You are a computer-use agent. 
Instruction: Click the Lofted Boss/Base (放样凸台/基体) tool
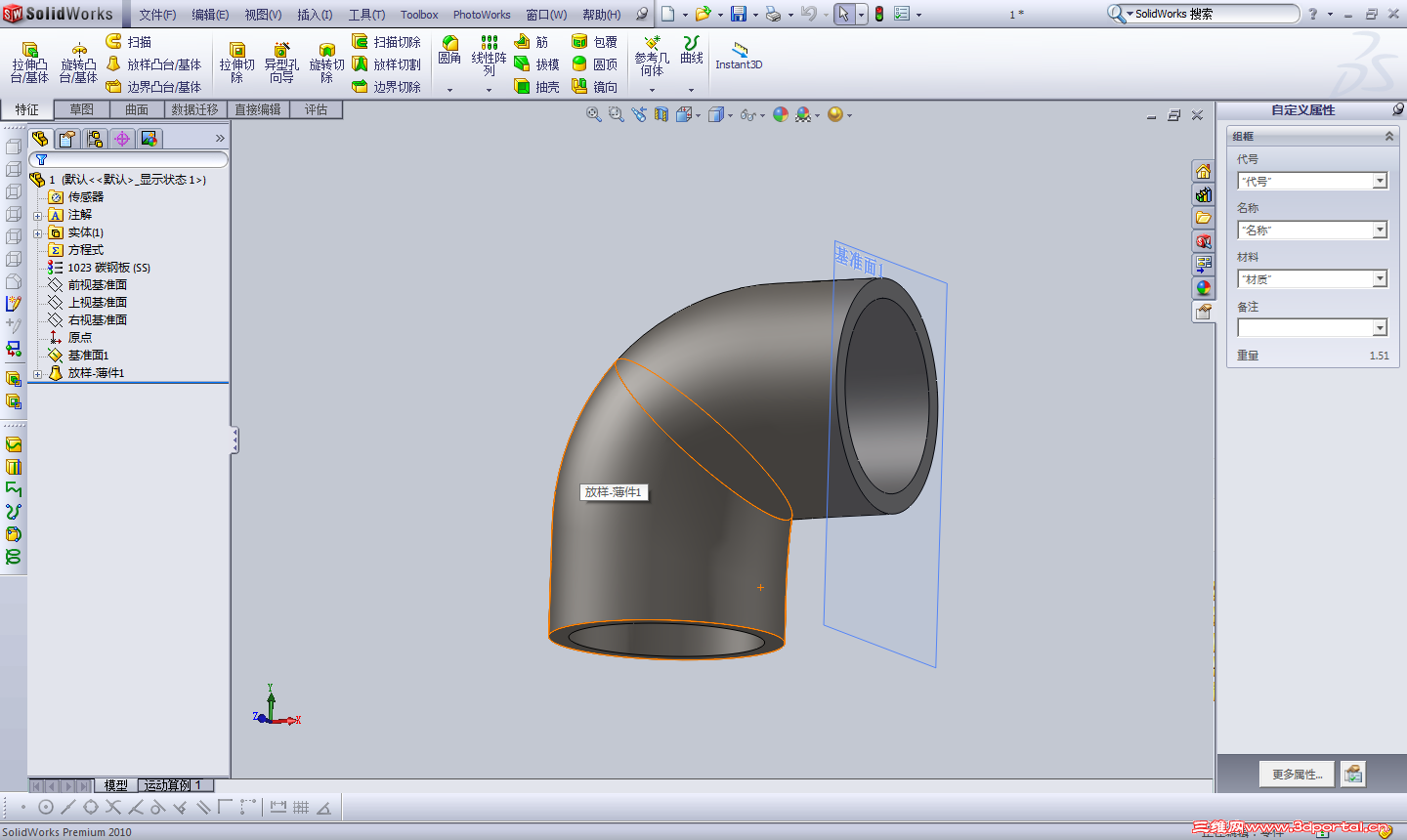[x=153, y=64]
